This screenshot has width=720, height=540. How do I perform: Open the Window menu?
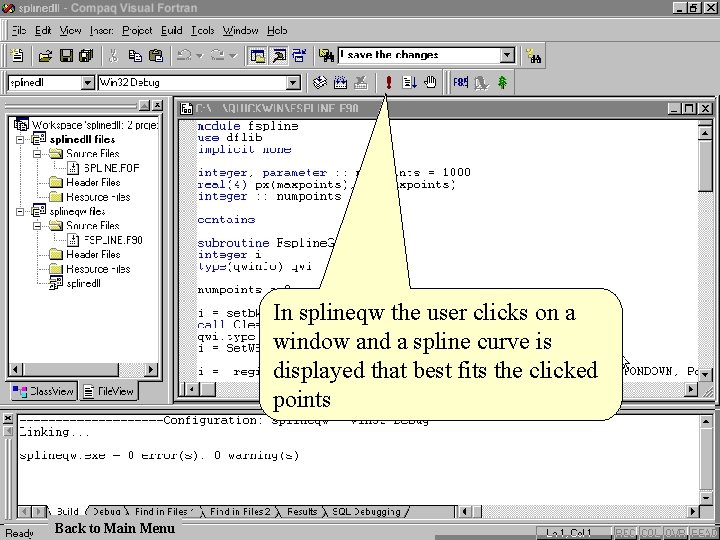(x=240, y=31)
